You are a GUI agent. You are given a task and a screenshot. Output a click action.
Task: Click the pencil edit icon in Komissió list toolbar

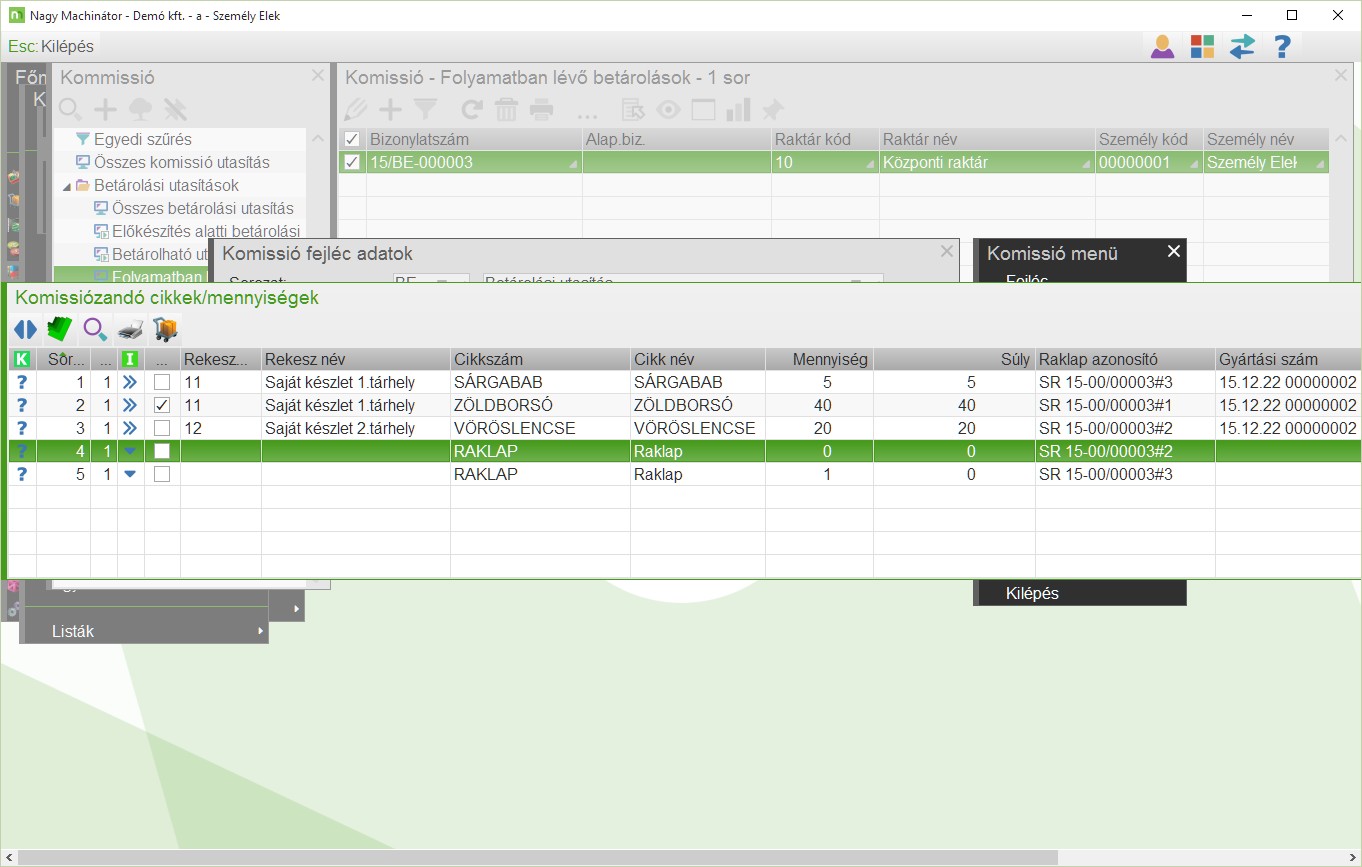pyautogui.click(x=355, y=110)
